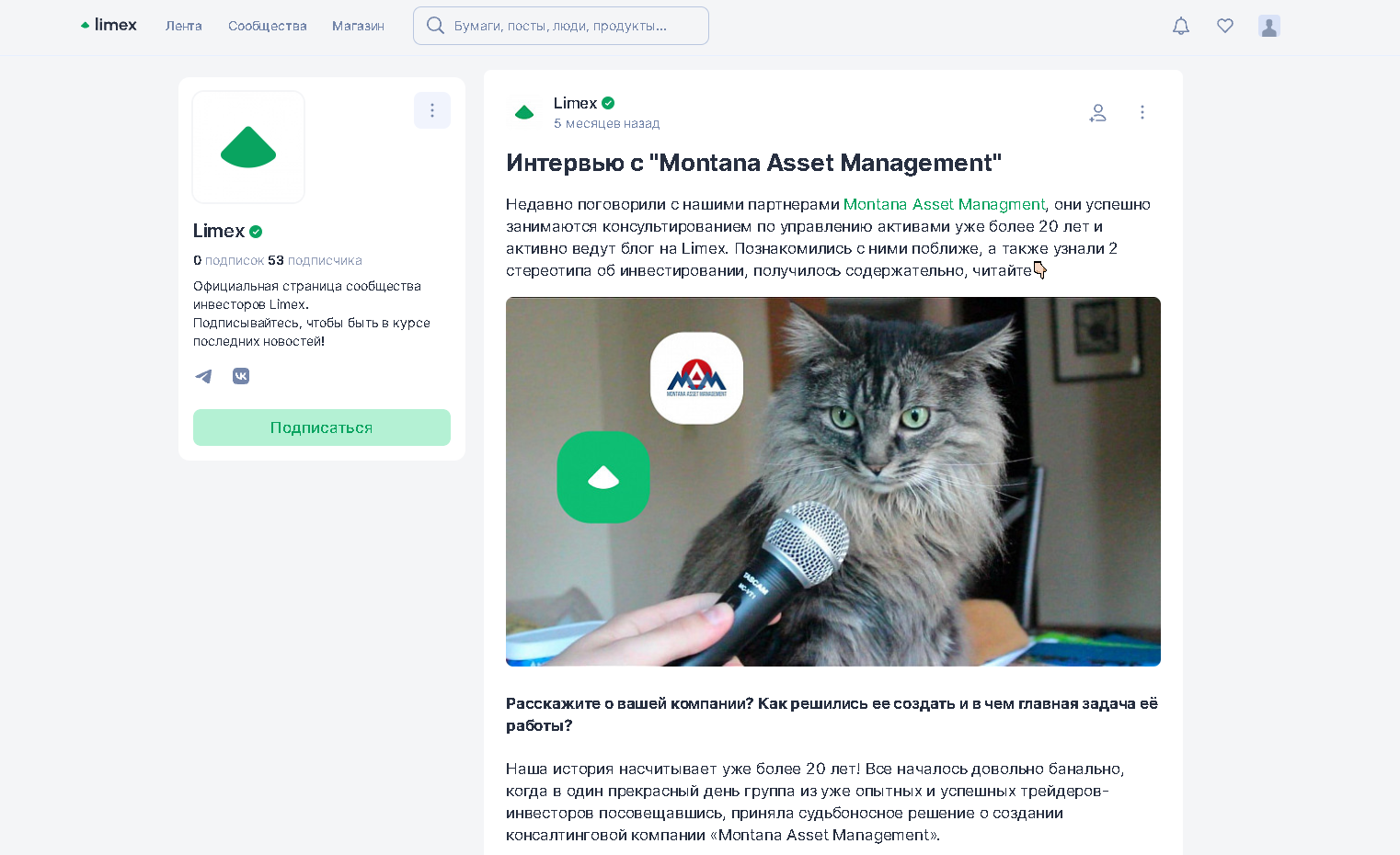This screenshot has width=1400, height=855.
Task: Click post title Интервью с Montana Asset Management
Action: tap(753, 163)
